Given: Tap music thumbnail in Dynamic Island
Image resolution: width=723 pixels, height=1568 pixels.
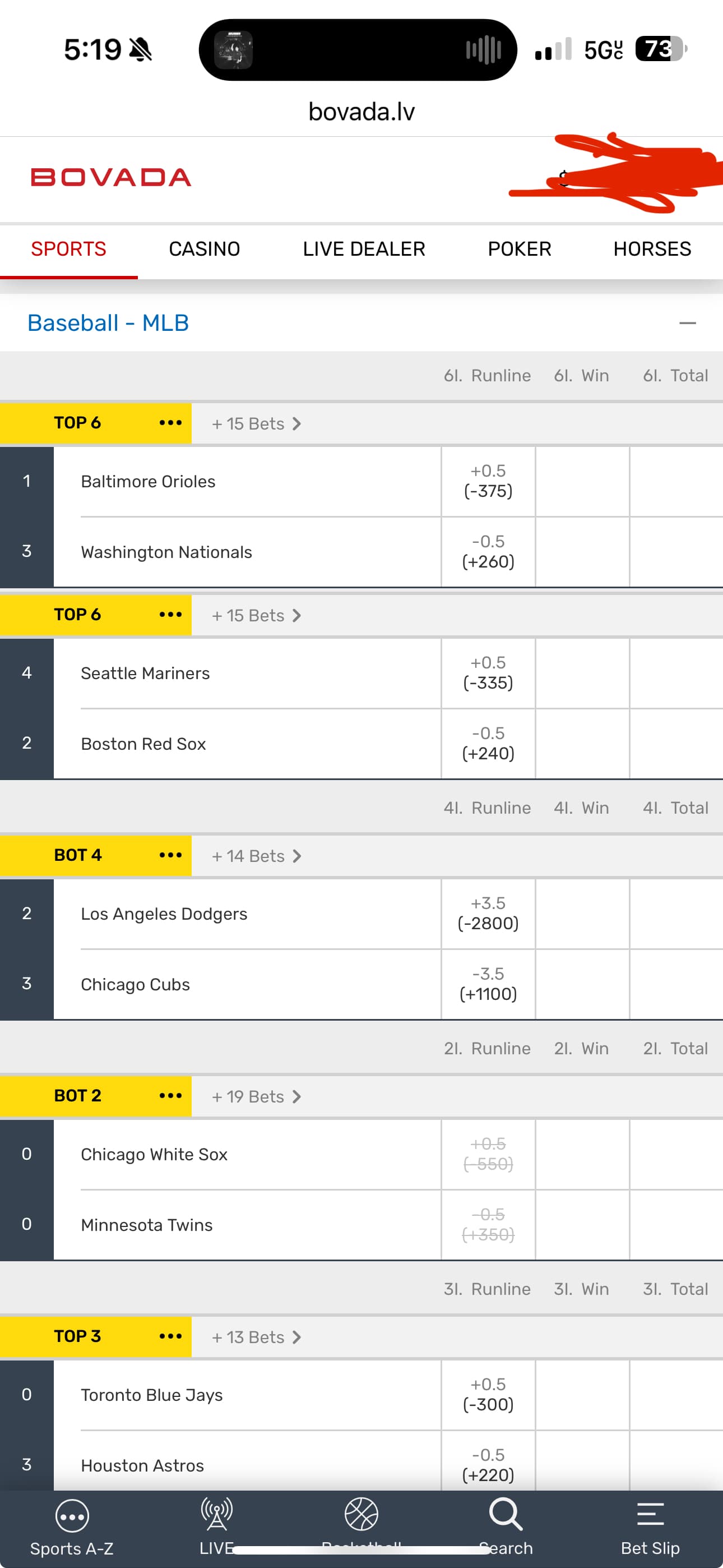Looking at the screenshot, I should 234,50.
